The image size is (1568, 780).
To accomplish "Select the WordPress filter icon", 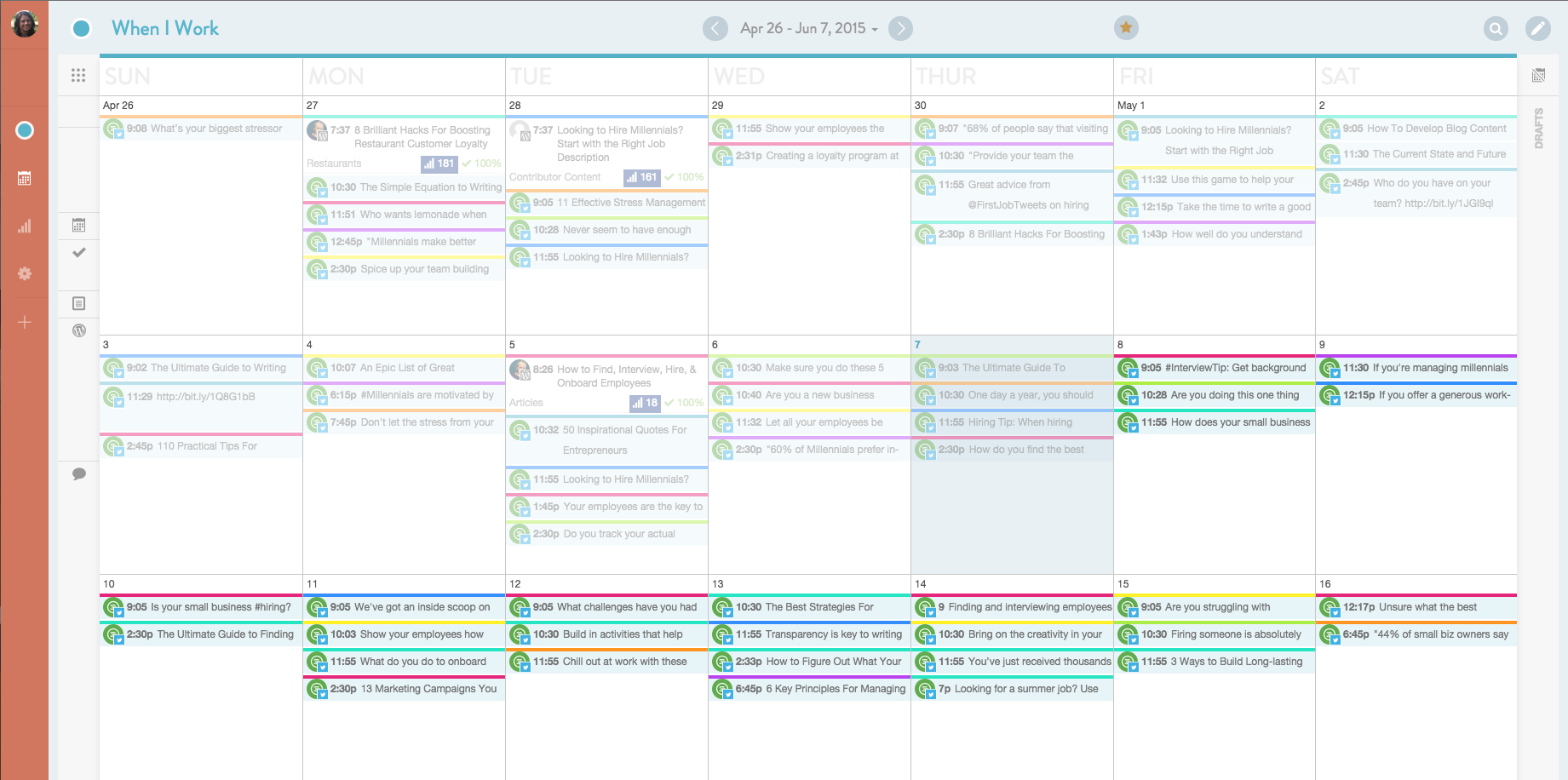I will tap(79, 330).
